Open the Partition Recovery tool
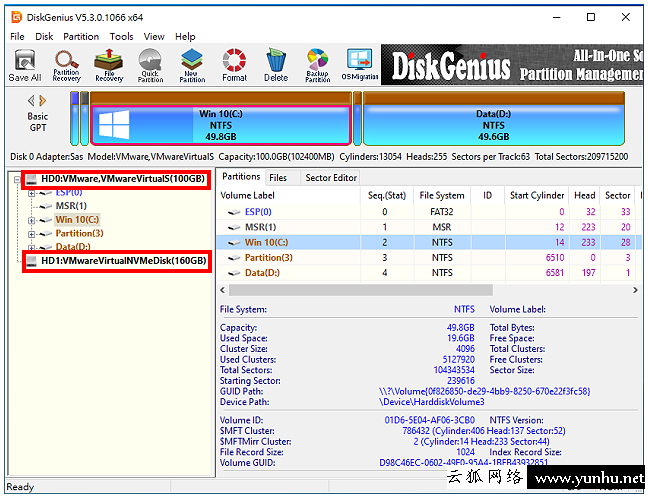 point(66,65)
